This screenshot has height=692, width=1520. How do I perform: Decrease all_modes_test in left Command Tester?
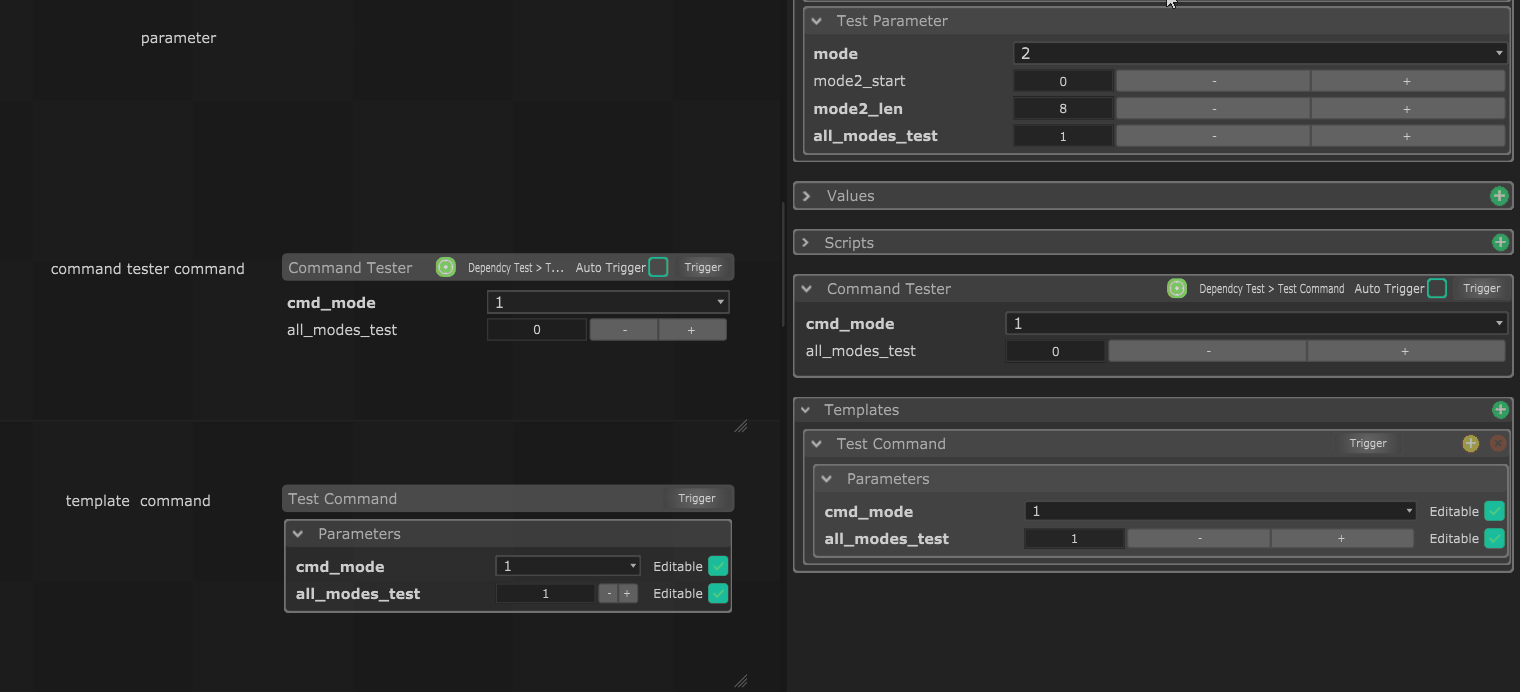624,330
